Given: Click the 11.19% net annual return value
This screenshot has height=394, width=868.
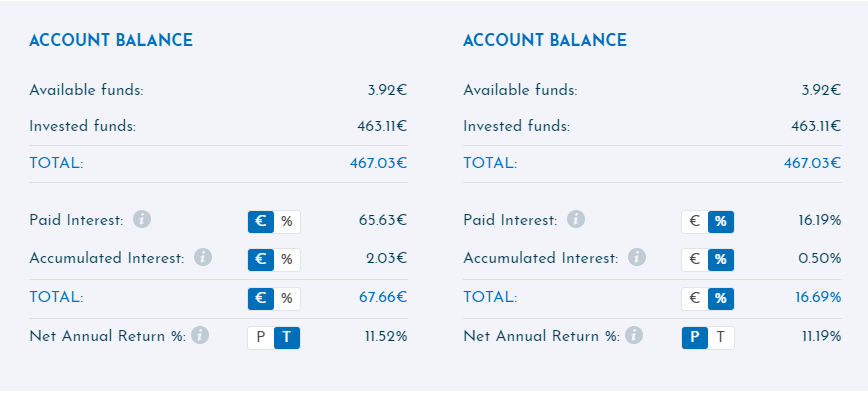Looking at the screenshot, I should 822,336.
